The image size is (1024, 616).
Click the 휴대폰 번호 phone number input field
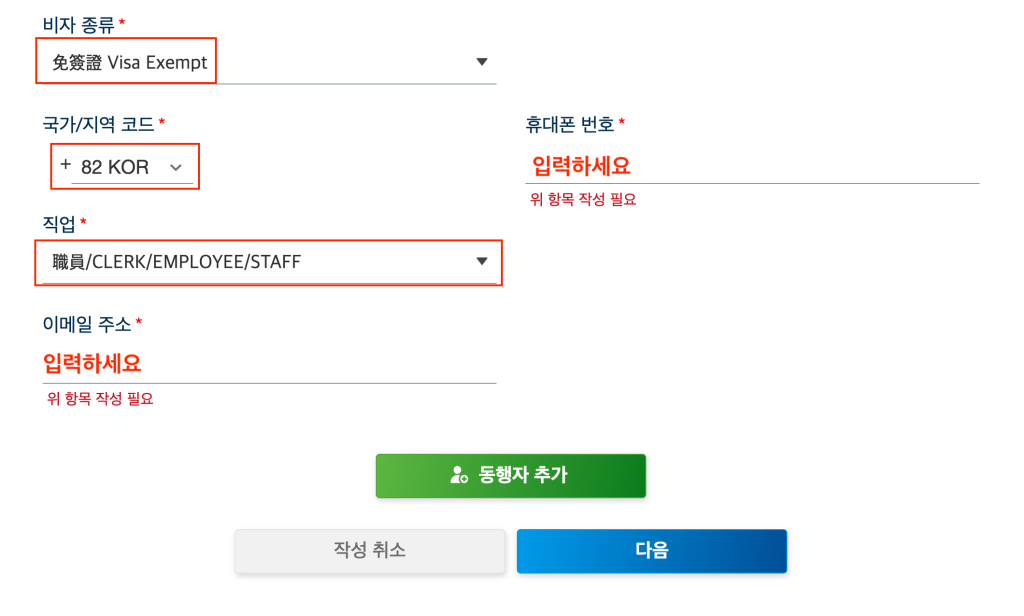coord(752,166)
